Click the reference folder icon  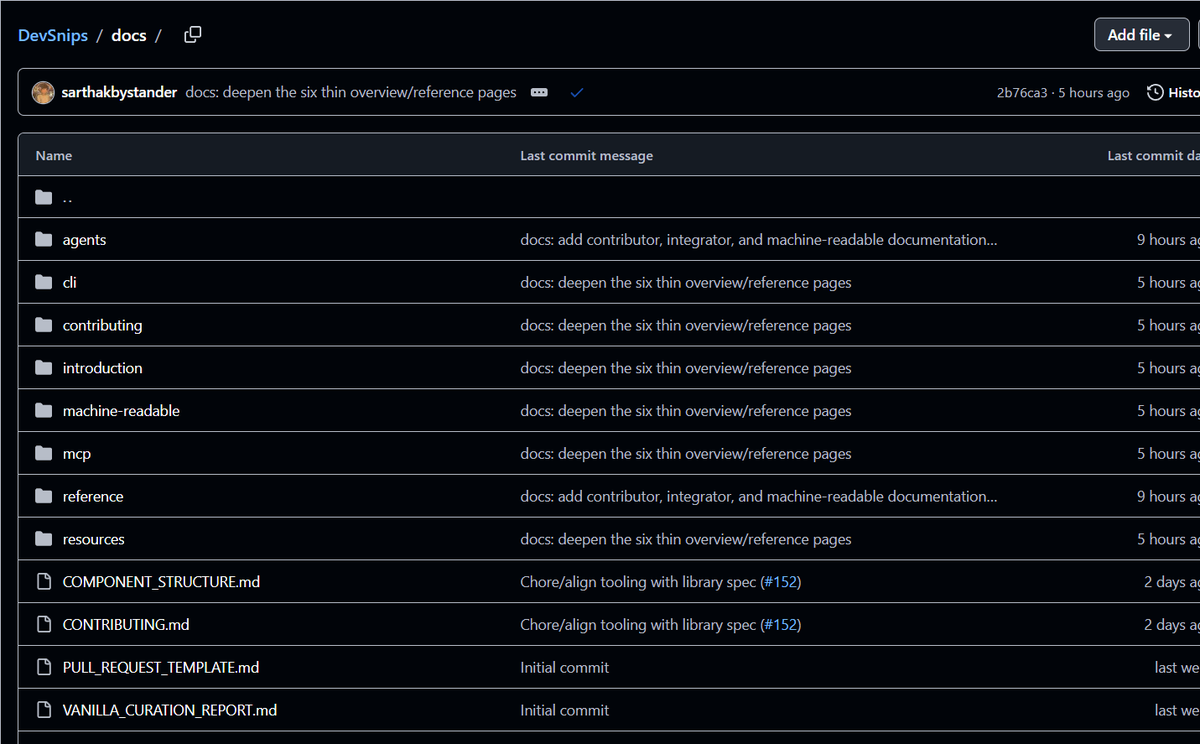(43, 496)
